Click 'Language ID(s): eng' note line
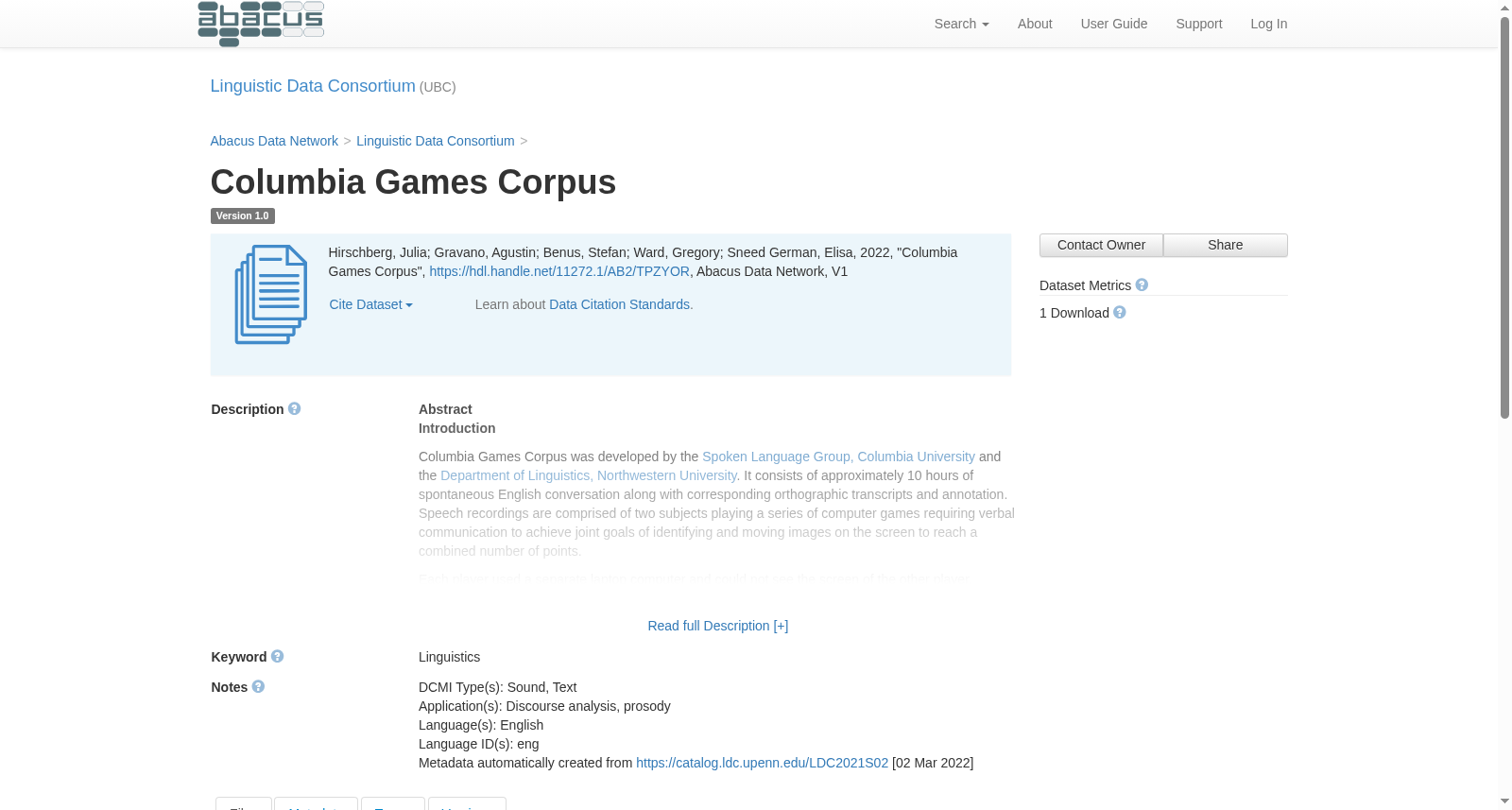 coord(479,744)
